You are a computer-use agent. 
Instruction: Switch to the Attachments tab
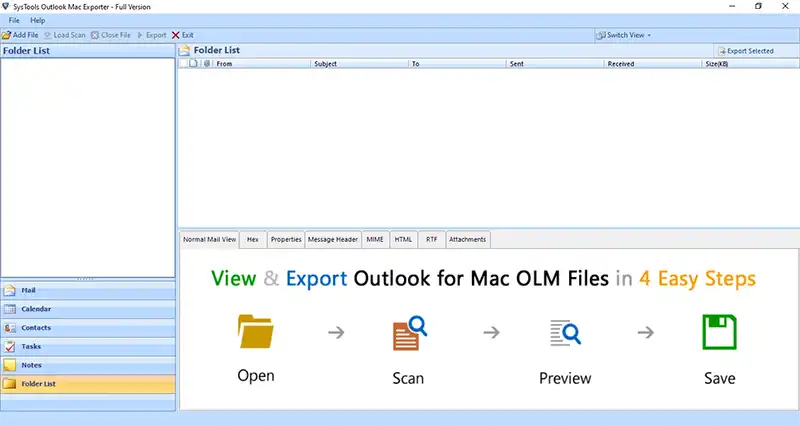[x=468, y=239]
